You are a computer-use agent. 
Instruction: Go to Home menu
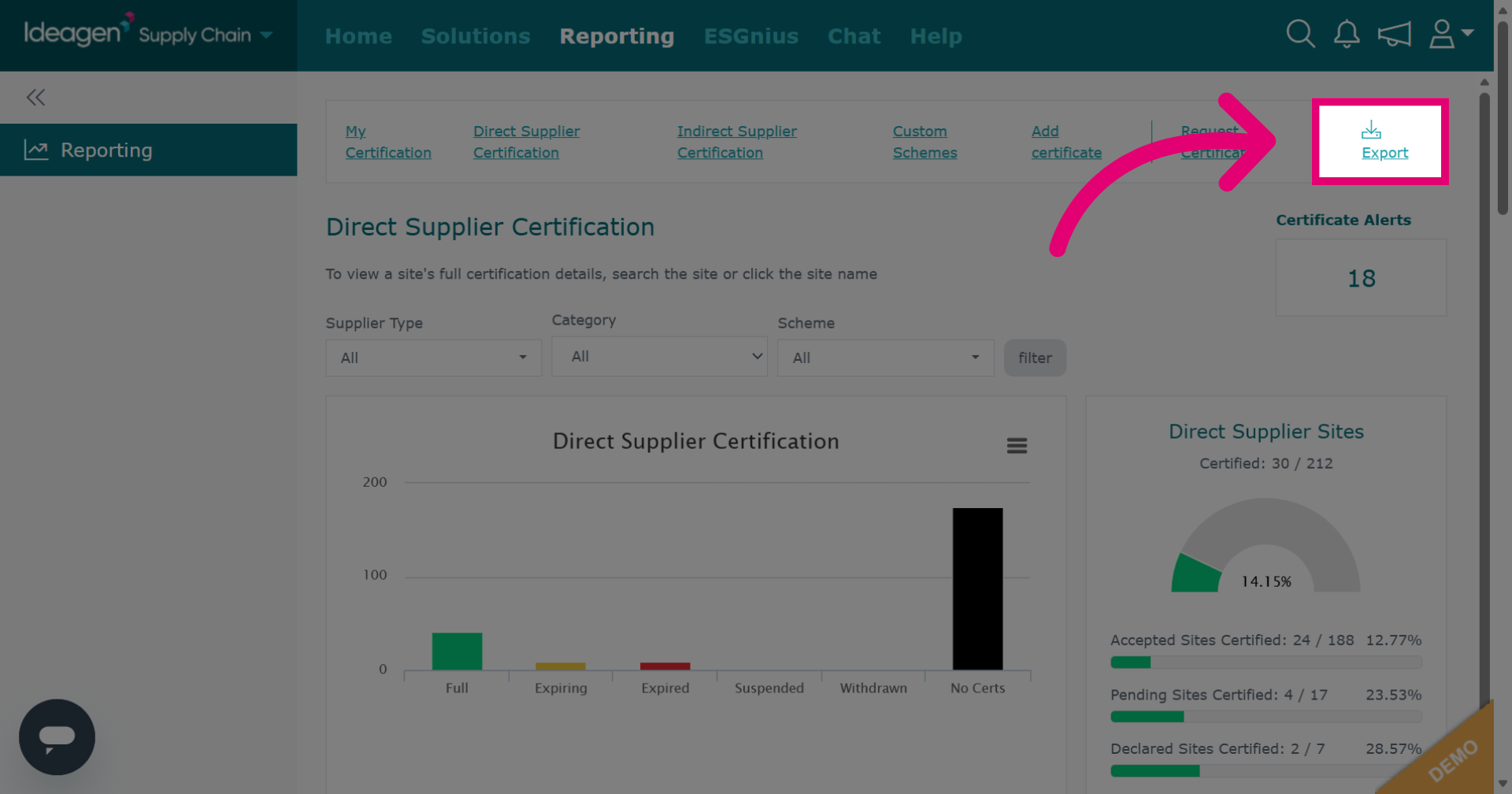[358, 36]
